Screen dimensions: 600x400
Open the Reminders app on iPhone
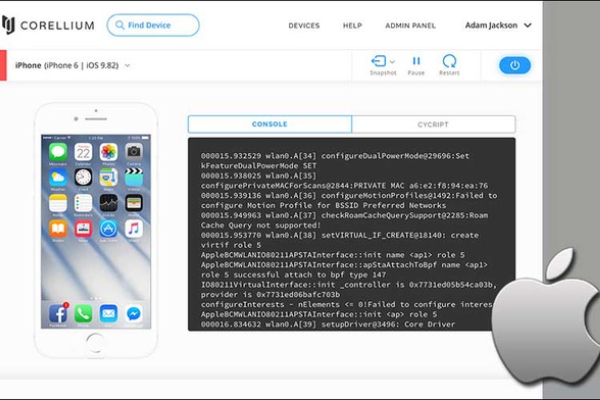83,203
